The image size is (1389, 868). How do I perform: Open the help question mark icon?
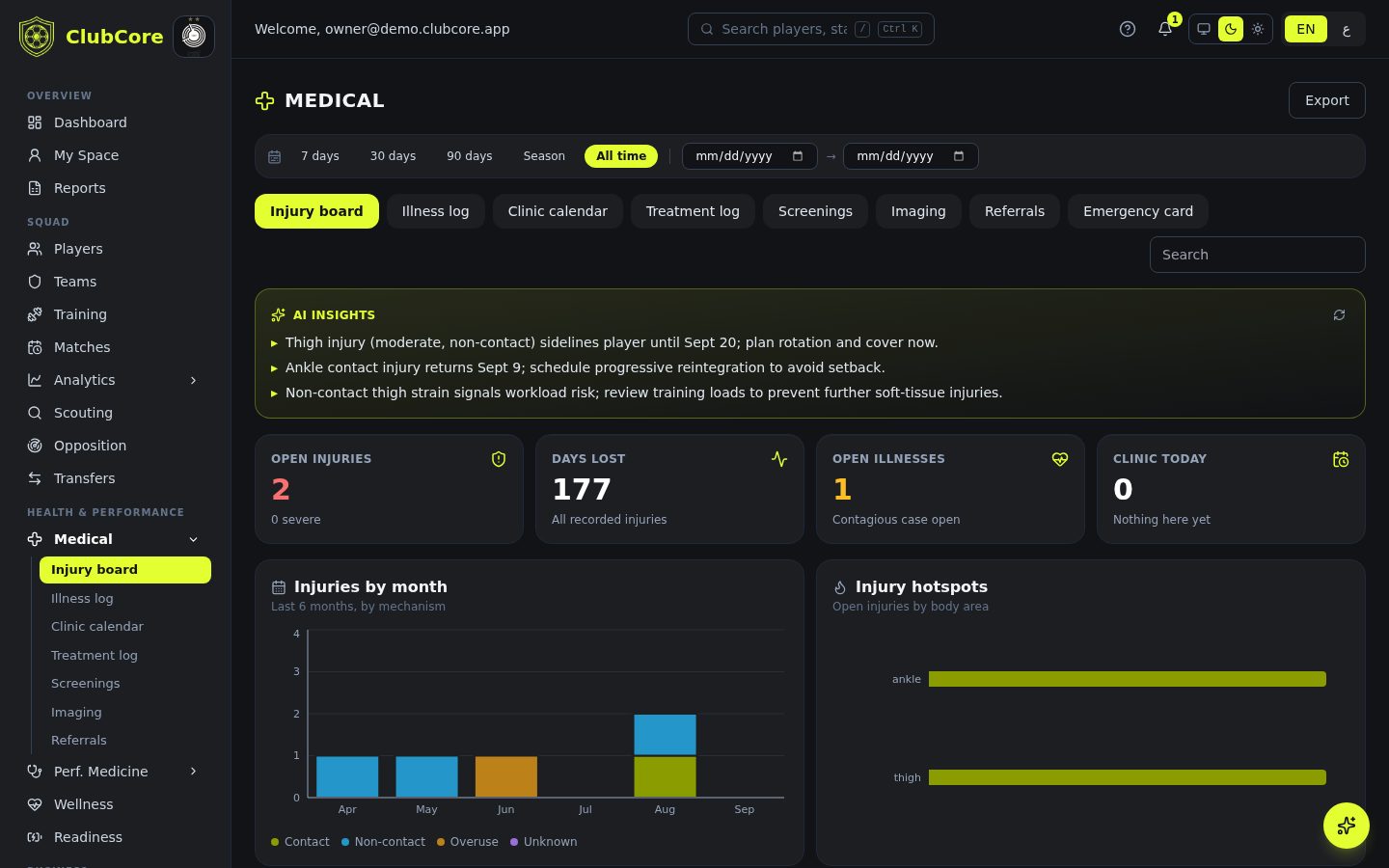point(1128,29)
